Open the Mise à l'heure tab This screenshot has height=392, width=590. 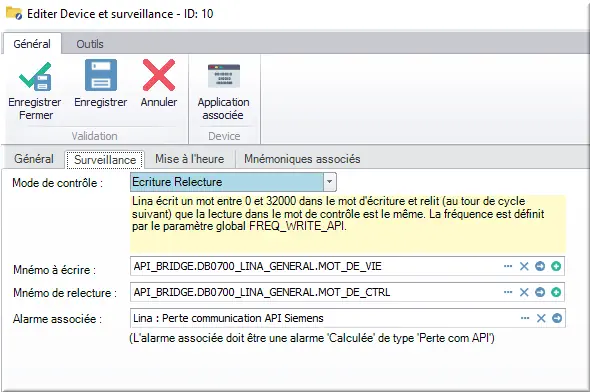pos(190,159)
